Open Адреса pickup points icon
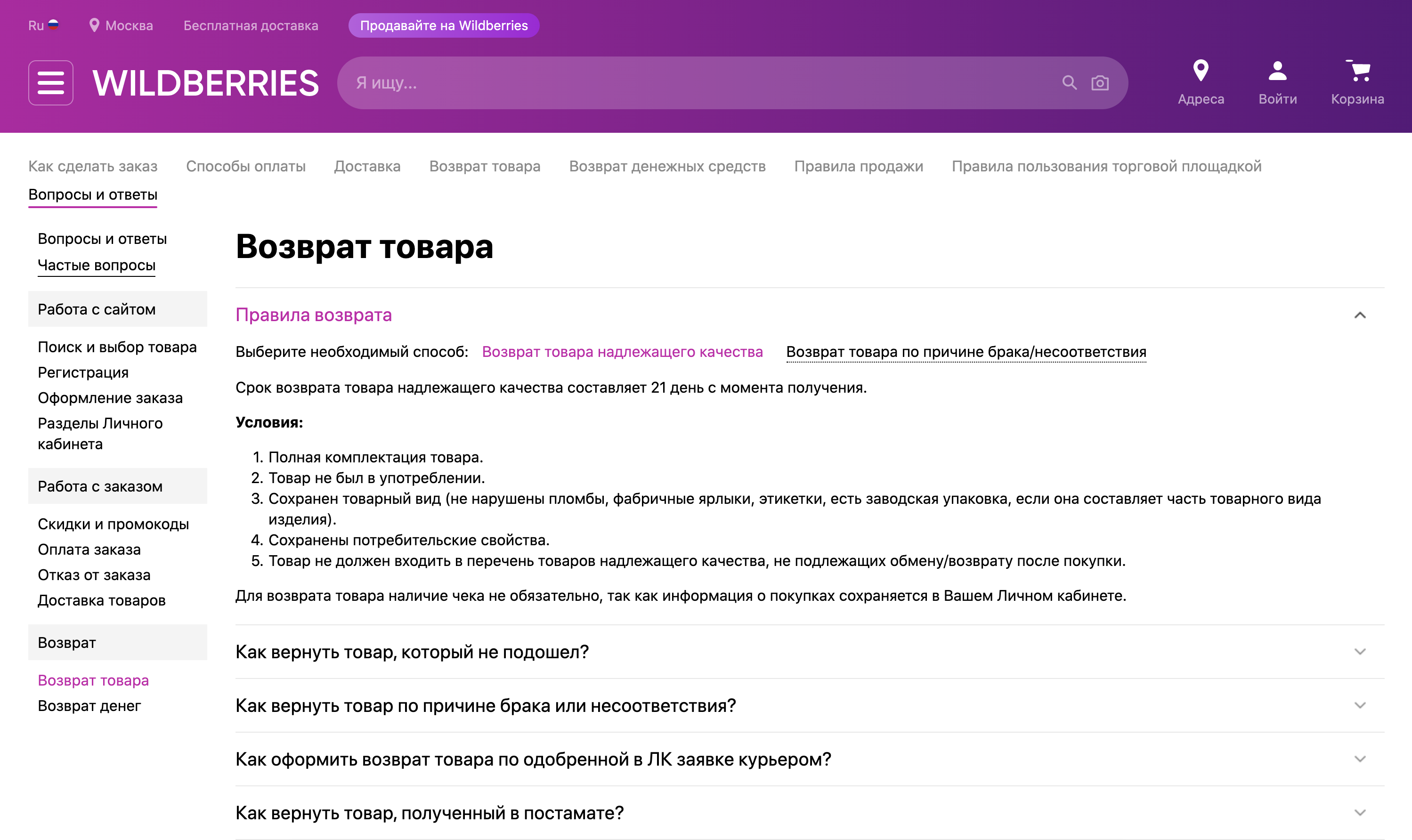1412x840 pixels. point(1201,71)
